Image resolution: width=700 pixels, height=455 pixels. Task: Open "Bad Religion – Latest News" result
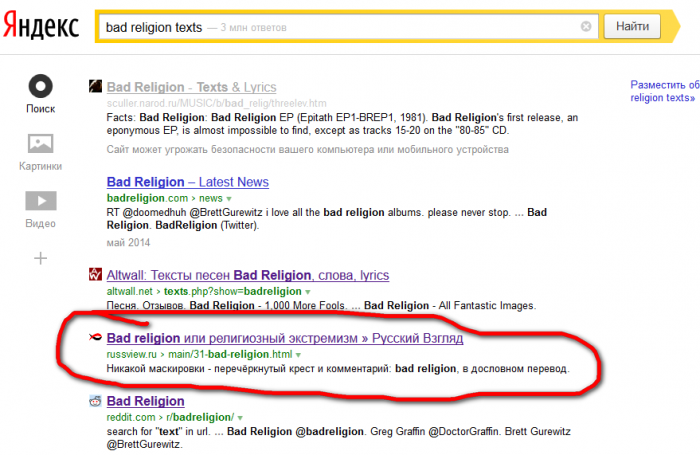coord(187,182)
